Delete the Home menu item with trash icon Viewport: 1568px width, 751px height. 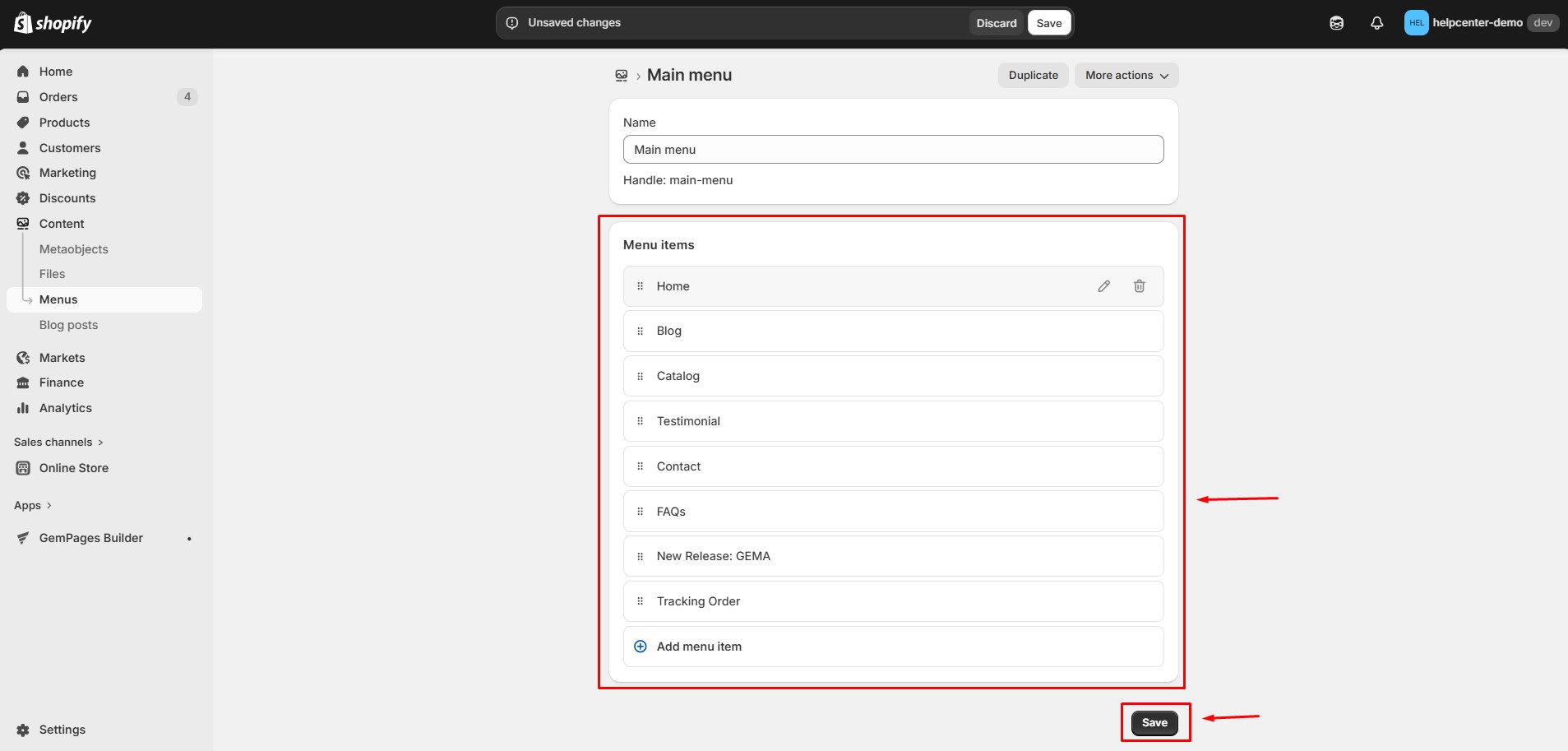tap(1139, 285)
